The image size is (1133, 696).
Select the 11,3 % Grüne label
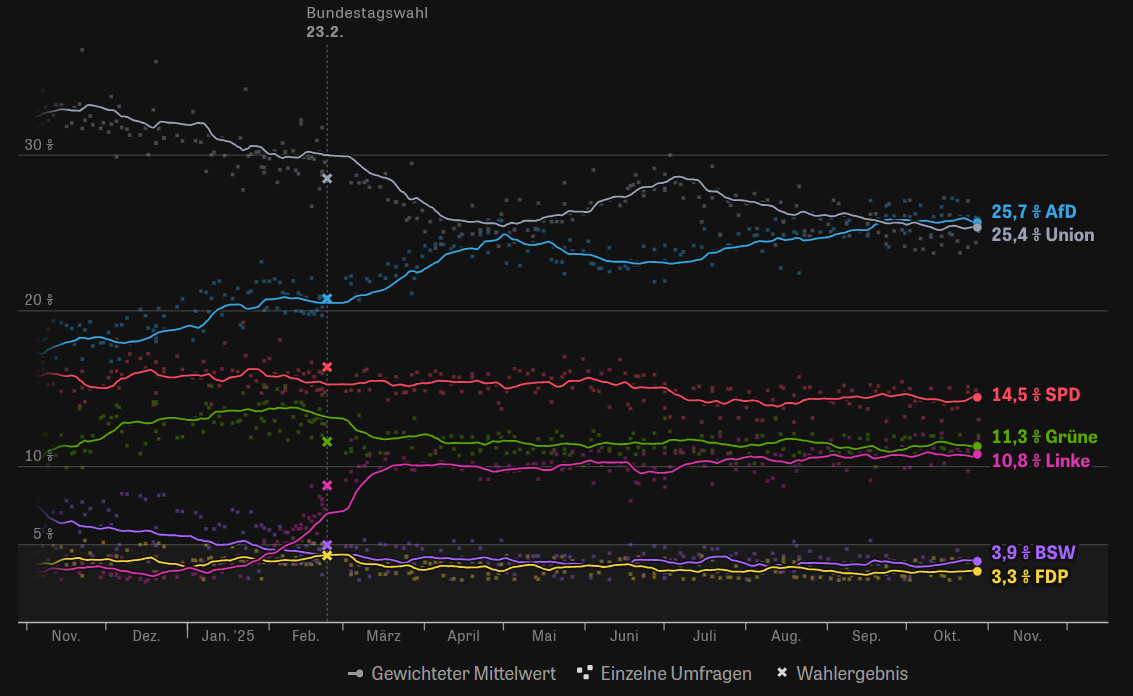[x=1044, y=437]
